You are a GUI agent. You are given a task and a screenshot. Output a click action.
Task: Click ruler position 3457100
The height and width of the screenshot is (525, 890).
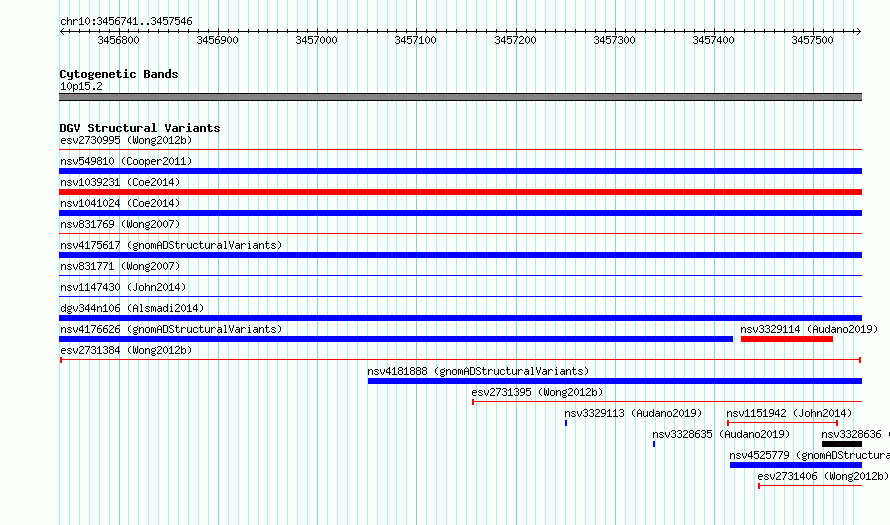pos(415,40)
